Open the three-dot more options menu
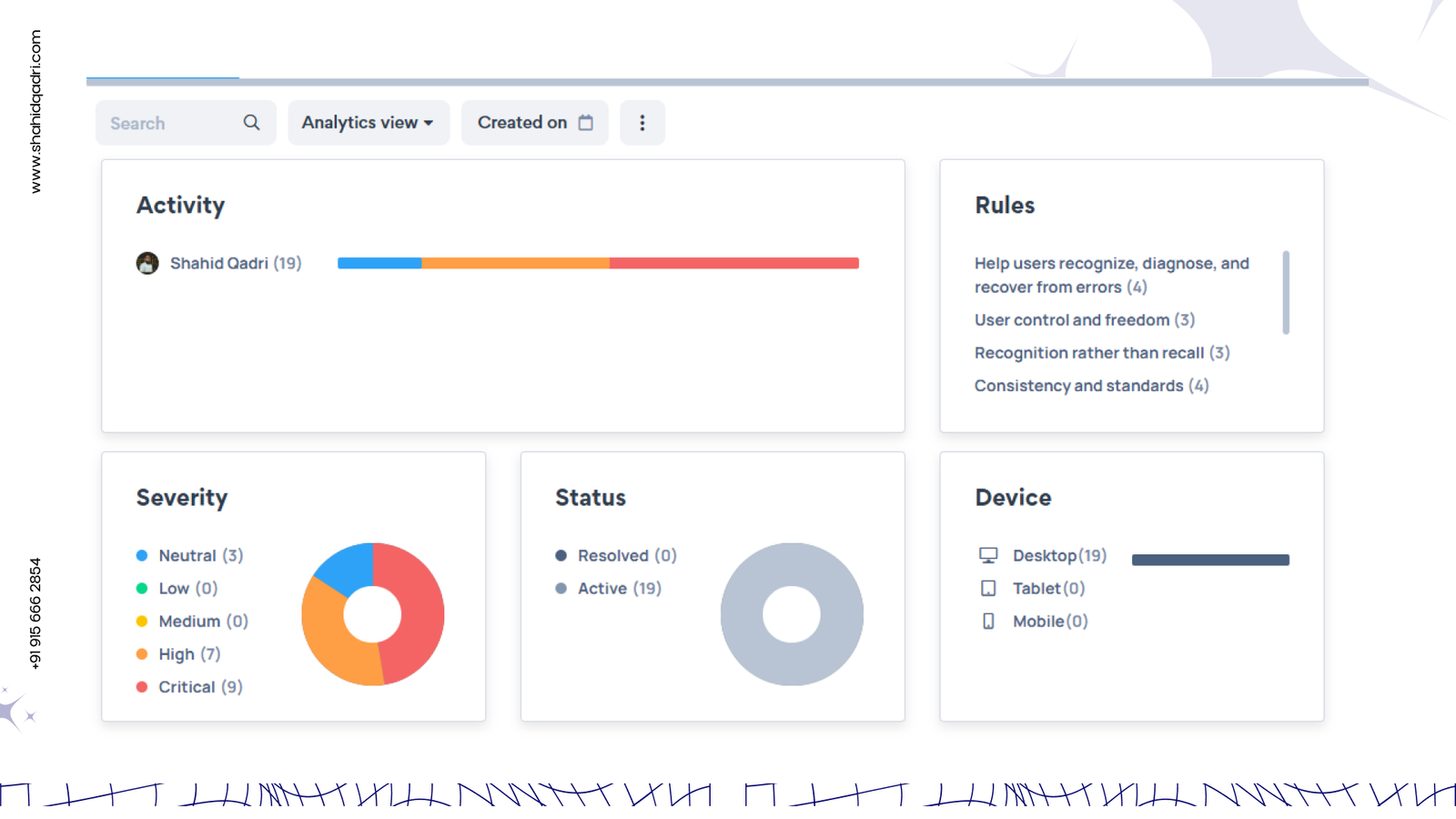Image resolution: width=1456 pixels, height=819 pixels. pos(642,123)
